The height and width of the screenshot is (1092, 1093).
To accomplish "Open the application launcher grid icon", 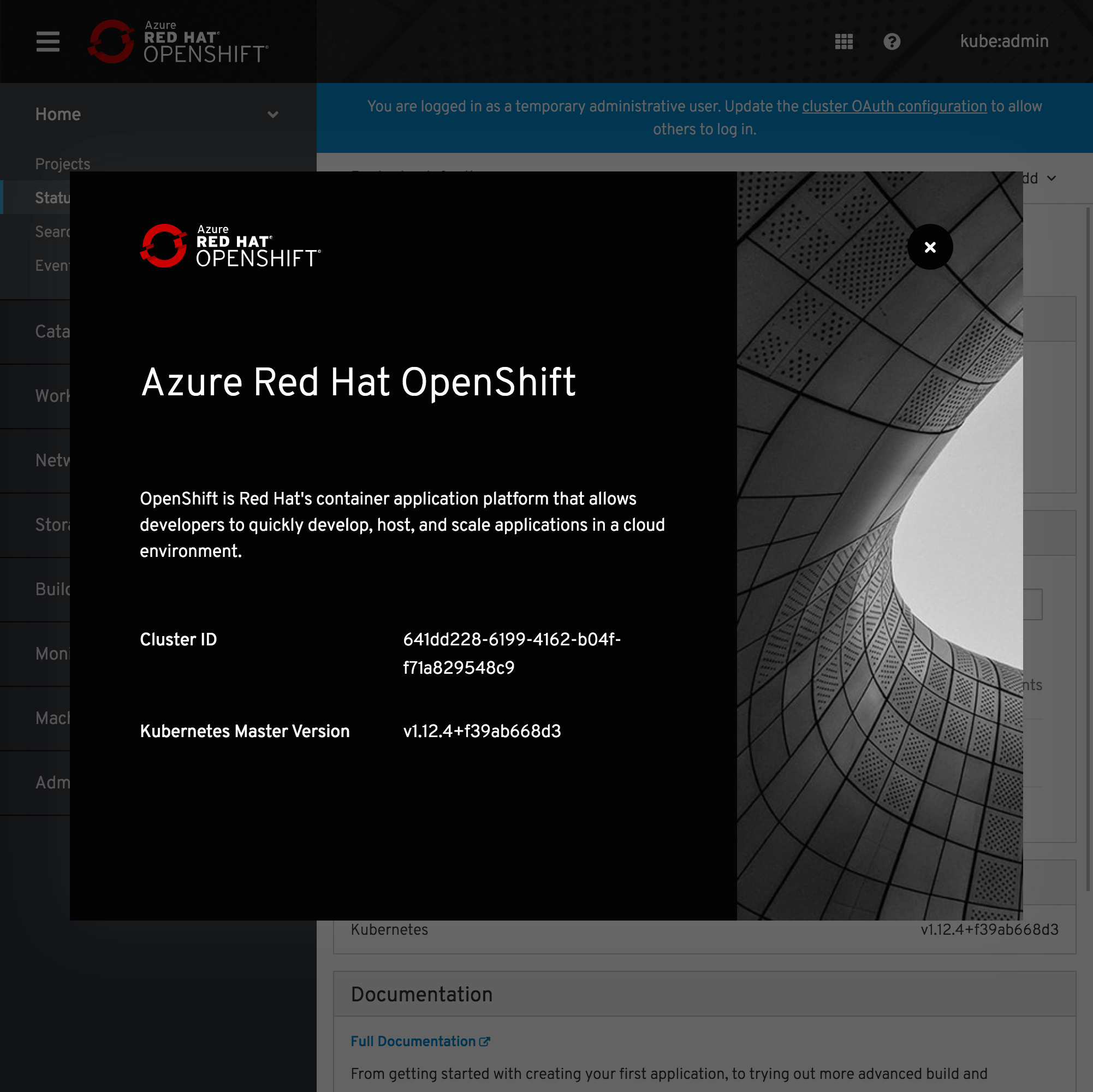I will pos(843,41).
